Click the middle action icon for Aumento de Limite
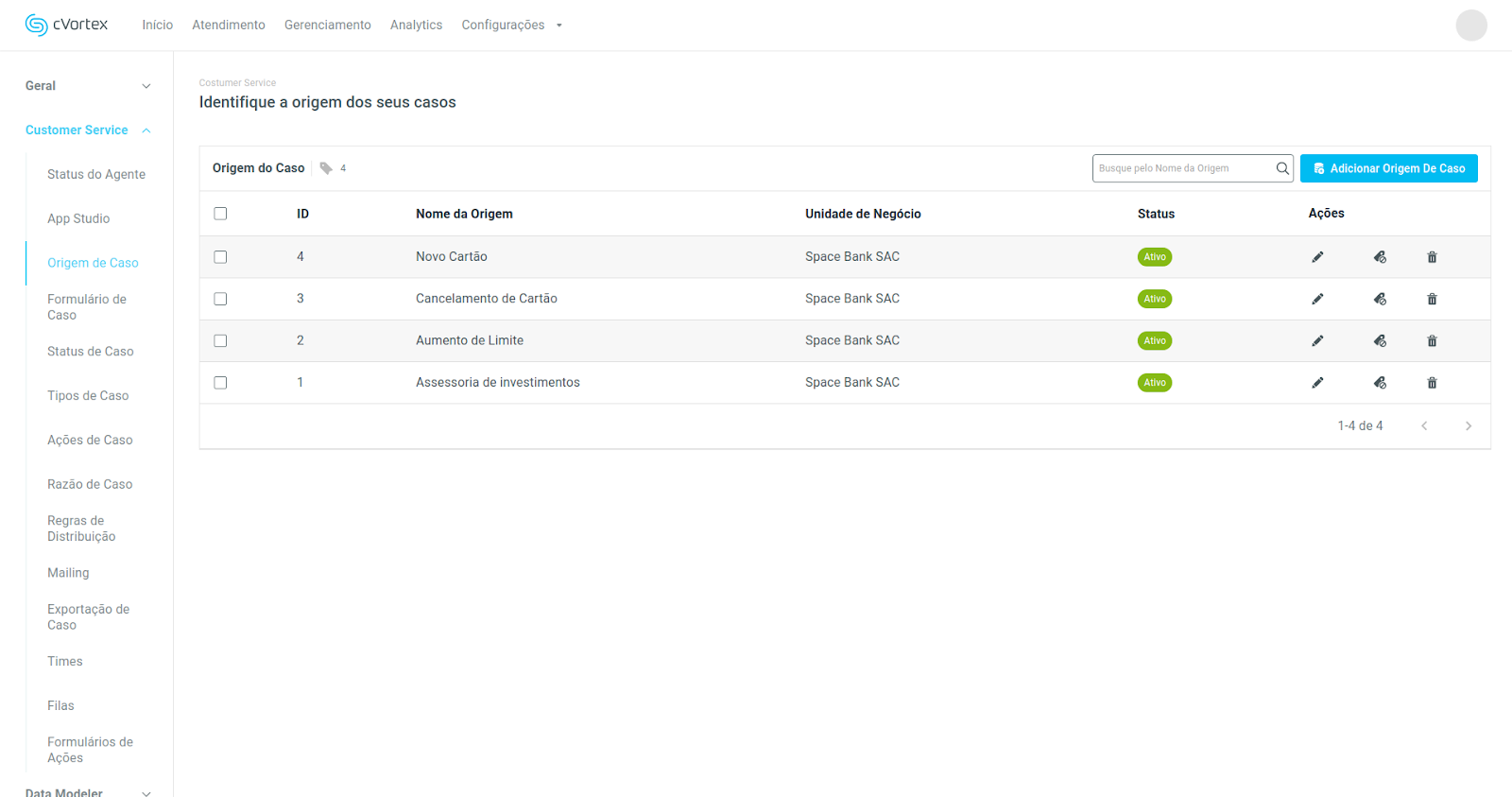1512x797 pixels. click(x=1380, y=341)
